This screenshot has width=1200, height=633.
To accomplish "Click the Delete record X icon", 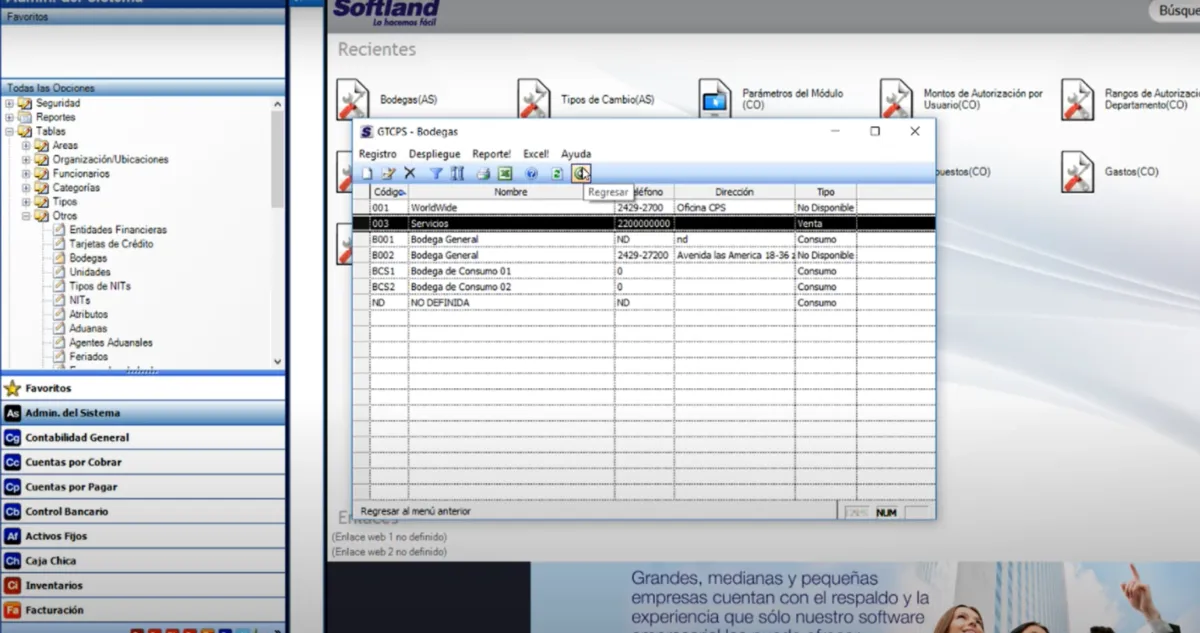I will click(x=409, y=174).
